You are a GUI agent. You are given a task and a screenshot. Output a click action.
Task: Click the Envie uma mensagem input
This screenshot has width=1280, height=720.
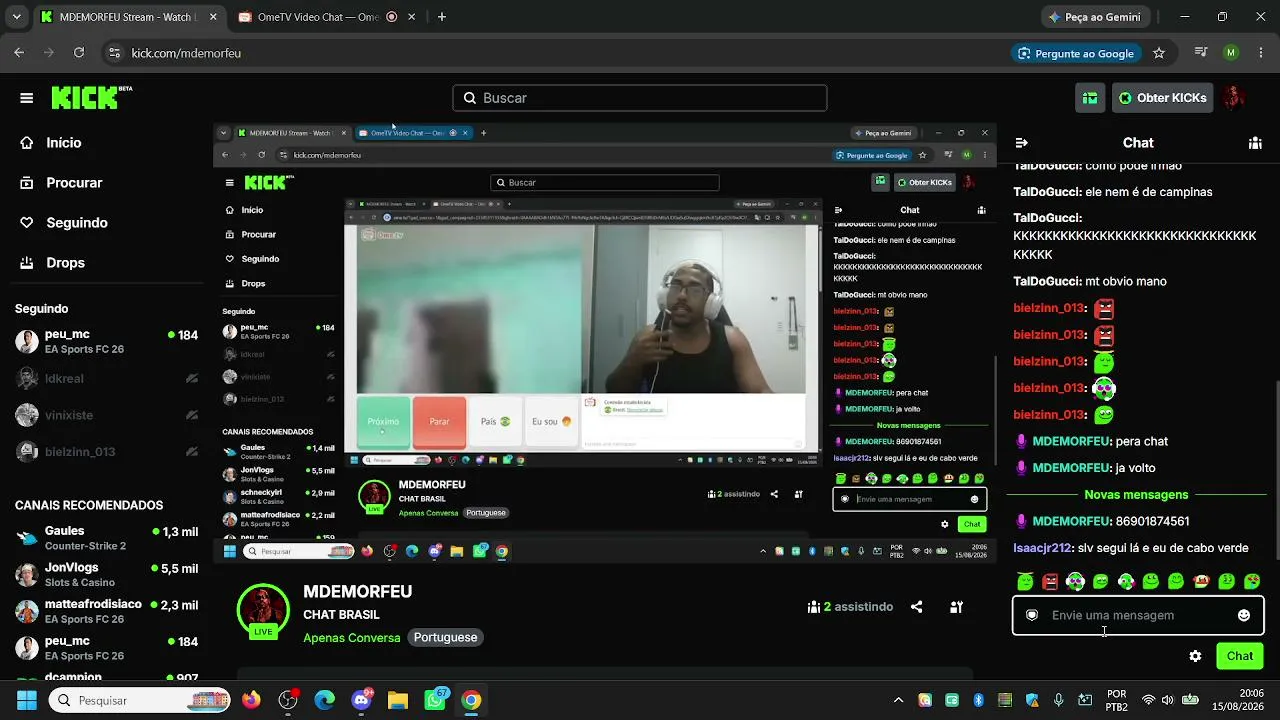1138,616
